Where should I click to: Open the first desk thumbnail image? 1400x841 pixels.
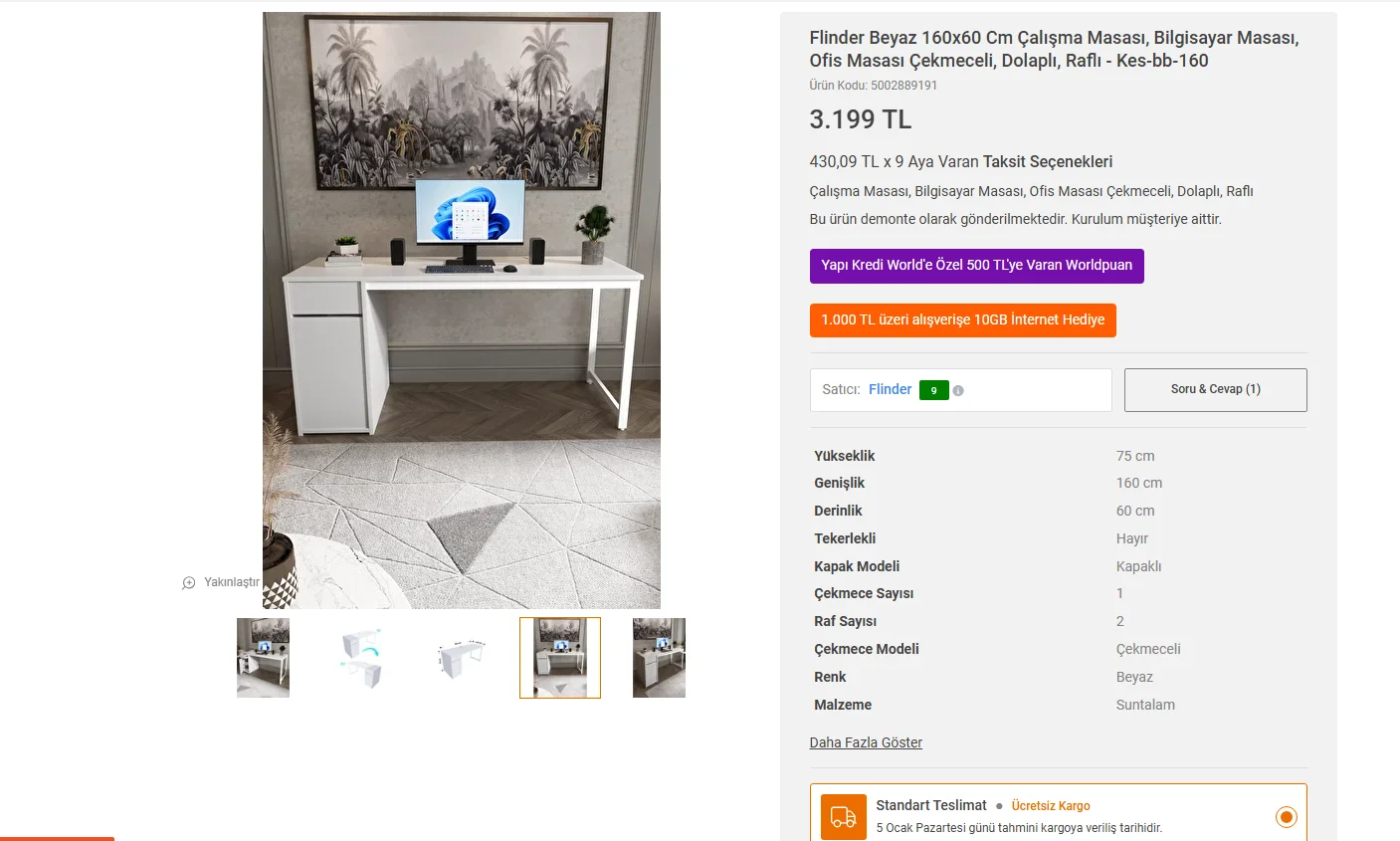tap(263, 658)
